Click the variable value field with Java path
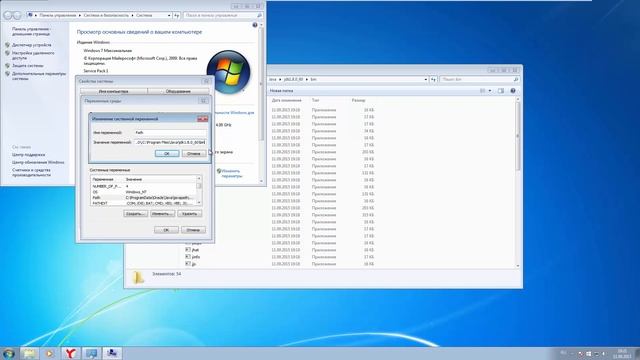Viewport: 640px width, 360px height. point(170,142)
